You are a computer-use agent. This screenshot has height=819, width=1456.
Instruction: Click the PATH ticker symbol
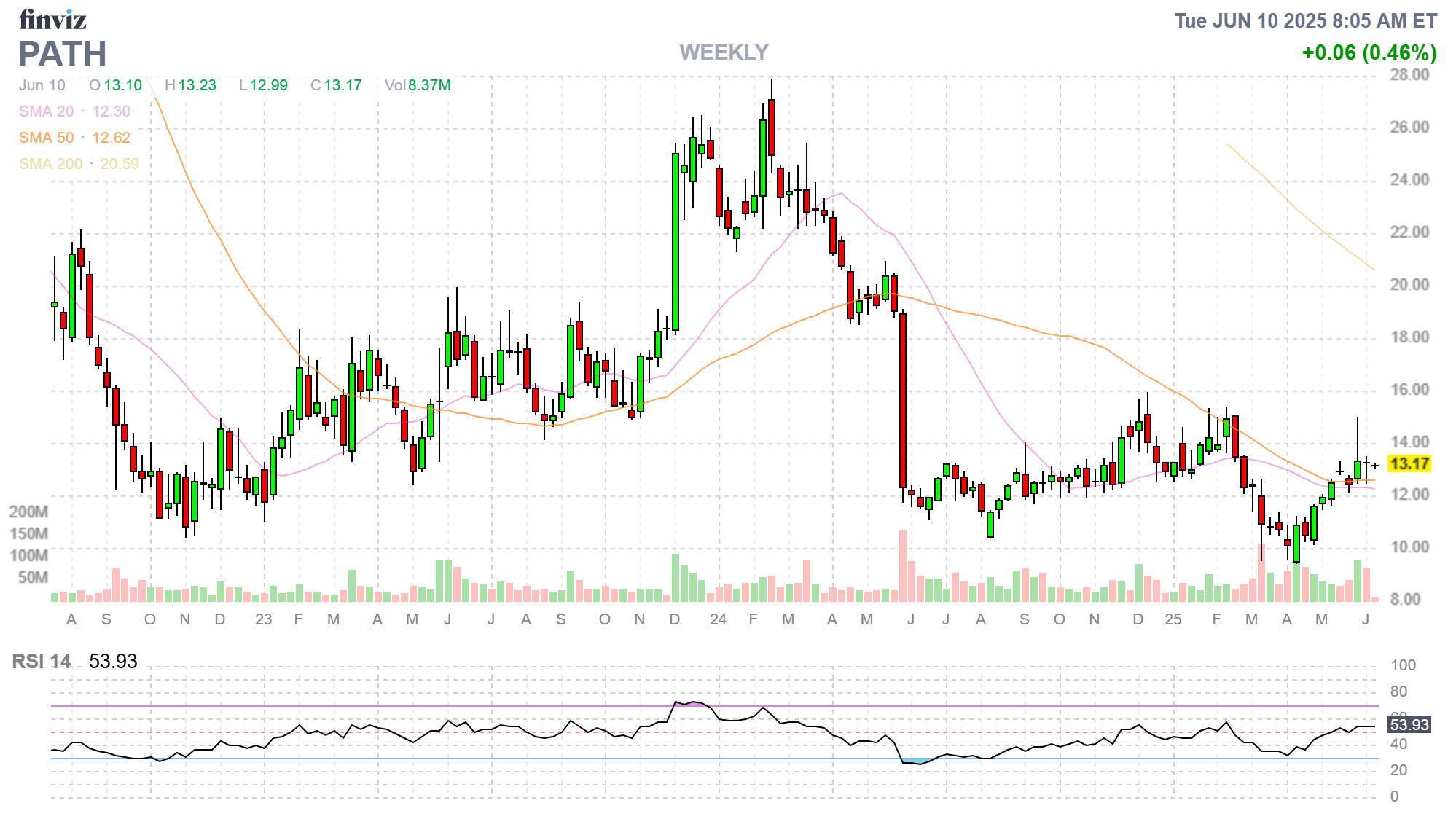(x=63, y=55)
